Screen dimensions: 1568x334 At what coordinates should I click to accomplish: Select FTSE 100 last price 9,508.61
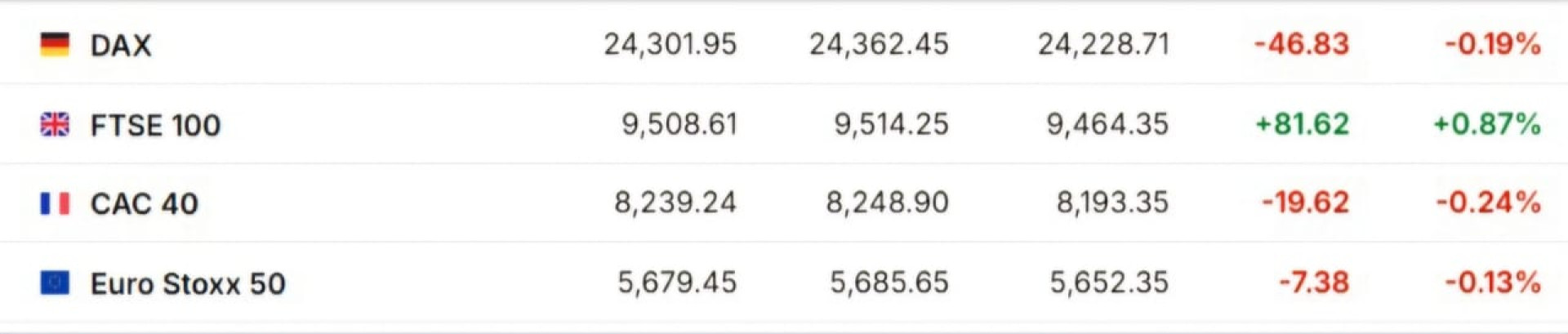[679, 124]
